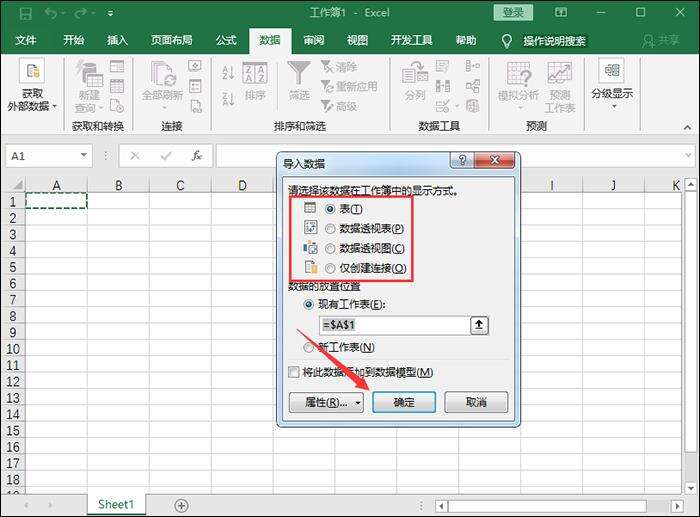Open the Properties (R) button dropdown arrow
The width and height of the screenshot is (700, 517).
tap(358, 403)
